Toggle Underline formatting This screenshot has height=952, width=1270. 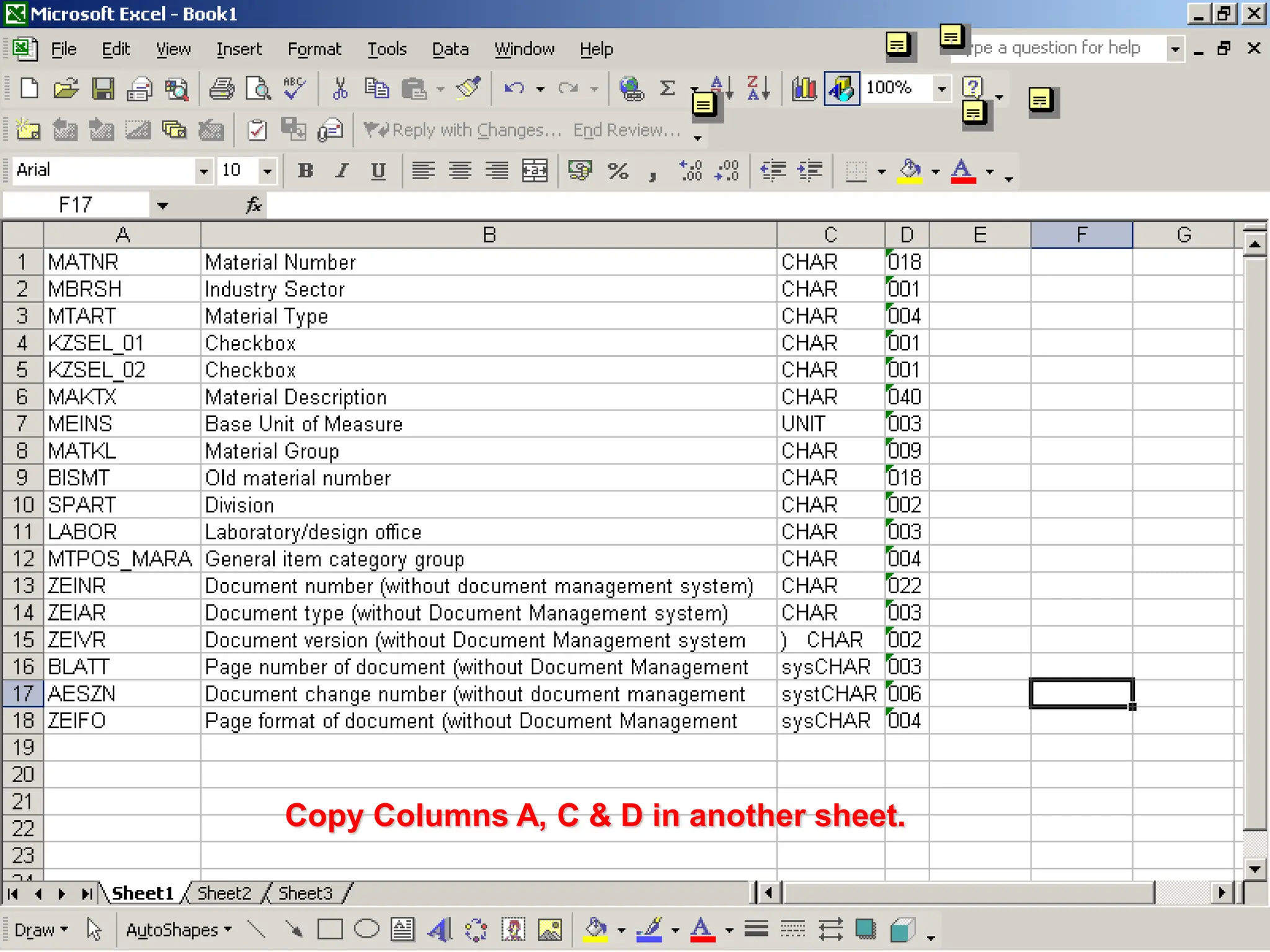[x=378, y=170]
